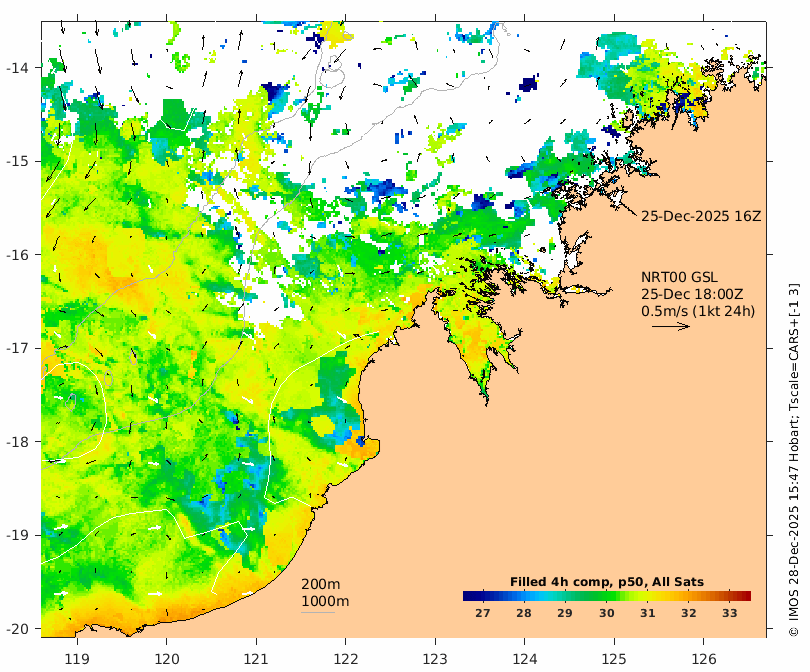Click latitude axis label -17
Screen dimensions: 810x672
[x=18, y=348]
